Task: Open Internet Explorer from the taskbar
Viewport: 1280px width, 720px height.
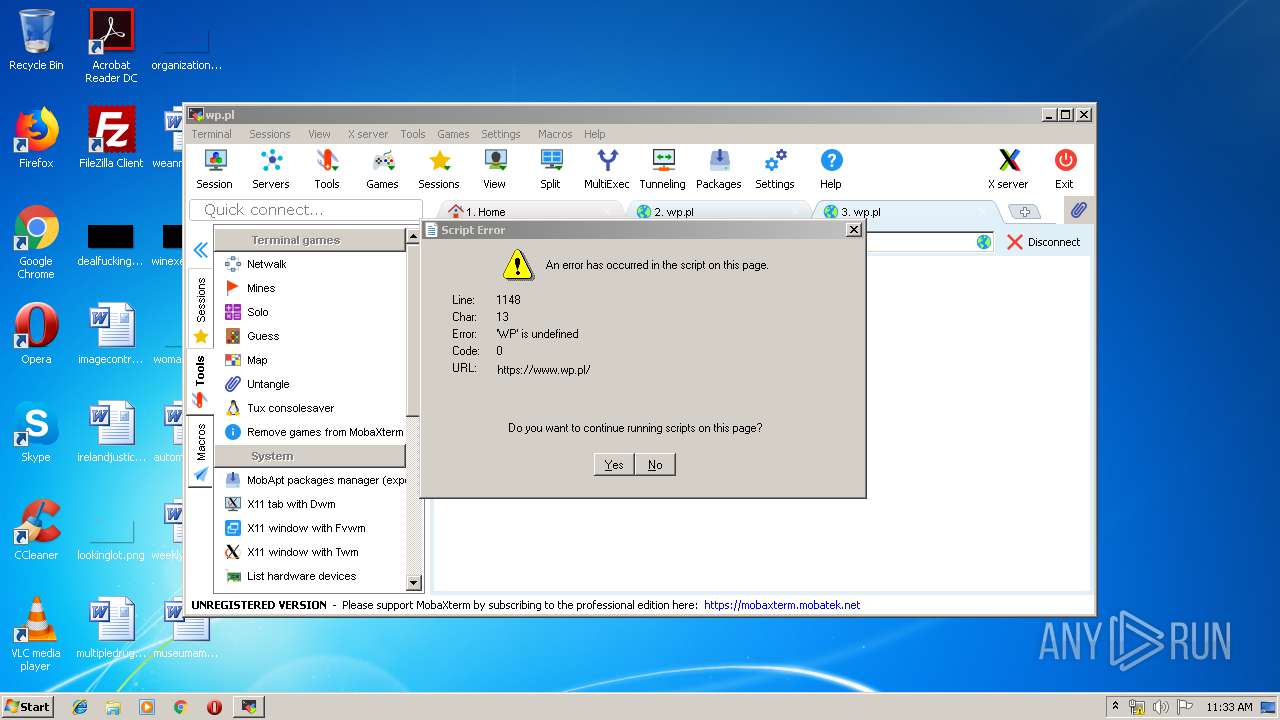Action: click(80, 706)
